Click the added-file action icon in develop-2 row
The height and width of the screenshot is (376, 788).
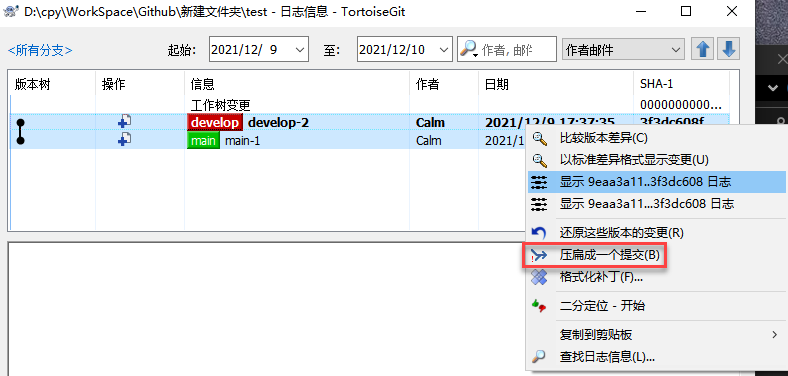click(x=124, y=122)
